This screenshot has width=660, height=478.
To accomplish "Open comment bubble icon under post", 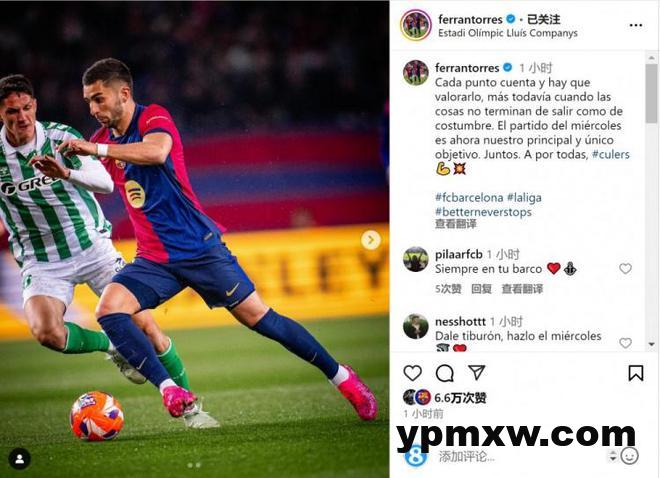I will (444, 373).
